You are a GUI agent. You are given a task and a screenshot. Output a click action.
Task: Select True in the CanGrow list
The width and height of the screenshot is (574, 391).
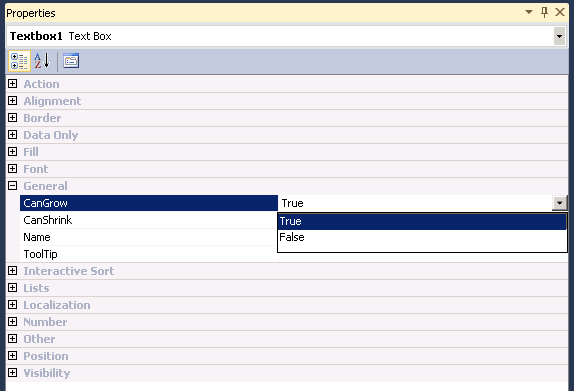422,221
